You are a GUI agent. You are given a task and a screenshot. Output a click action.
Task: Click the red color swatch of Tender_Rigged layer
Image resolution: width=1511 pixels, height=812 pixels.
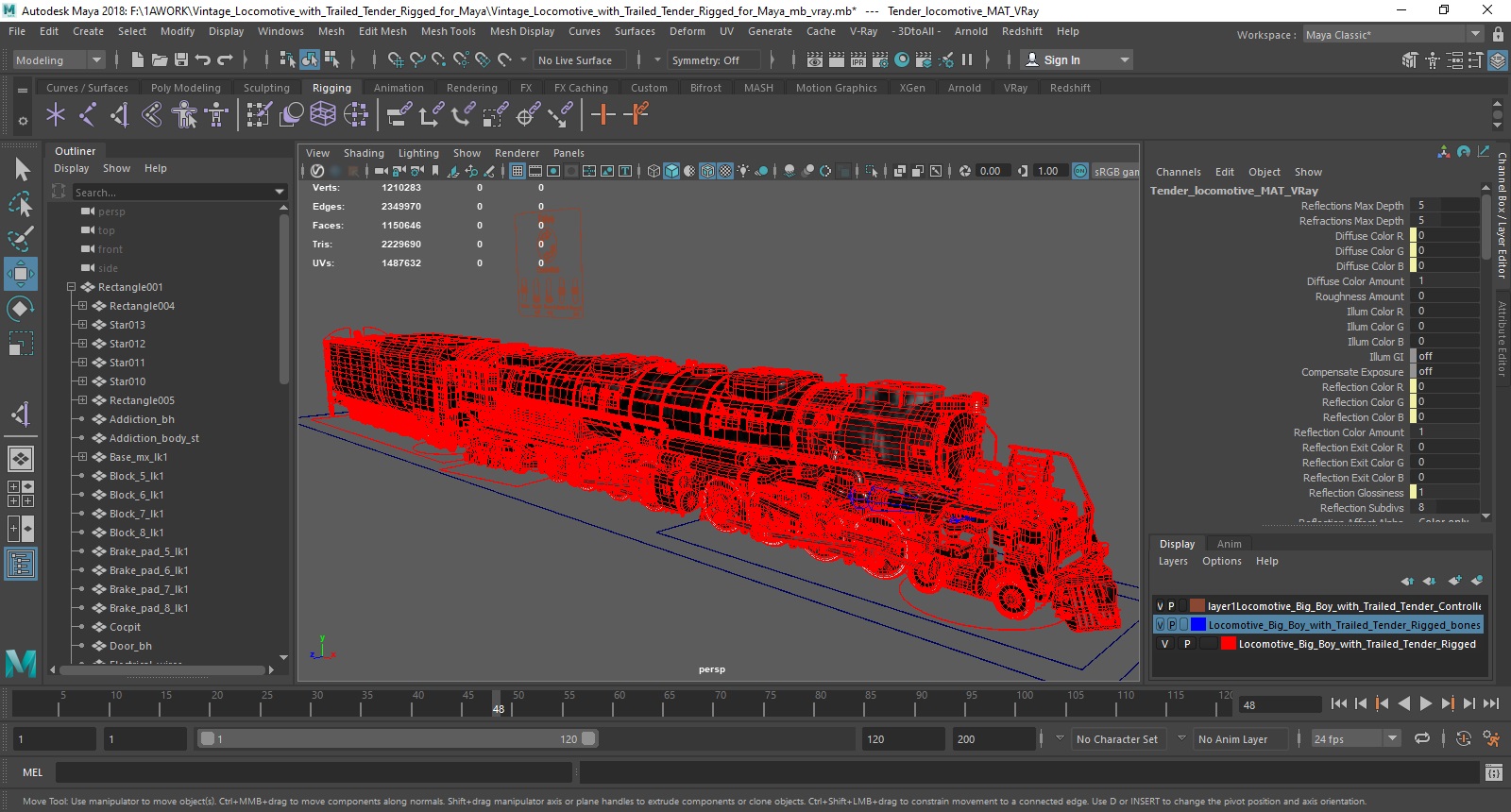coord(1228,644)
